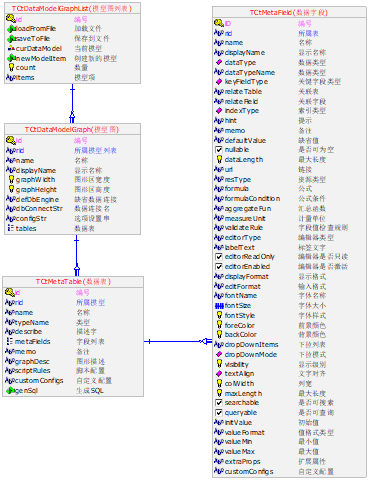Click the green genSql method icon
The width and height of the screenshot is (369, 481).
tap(10, 390)
